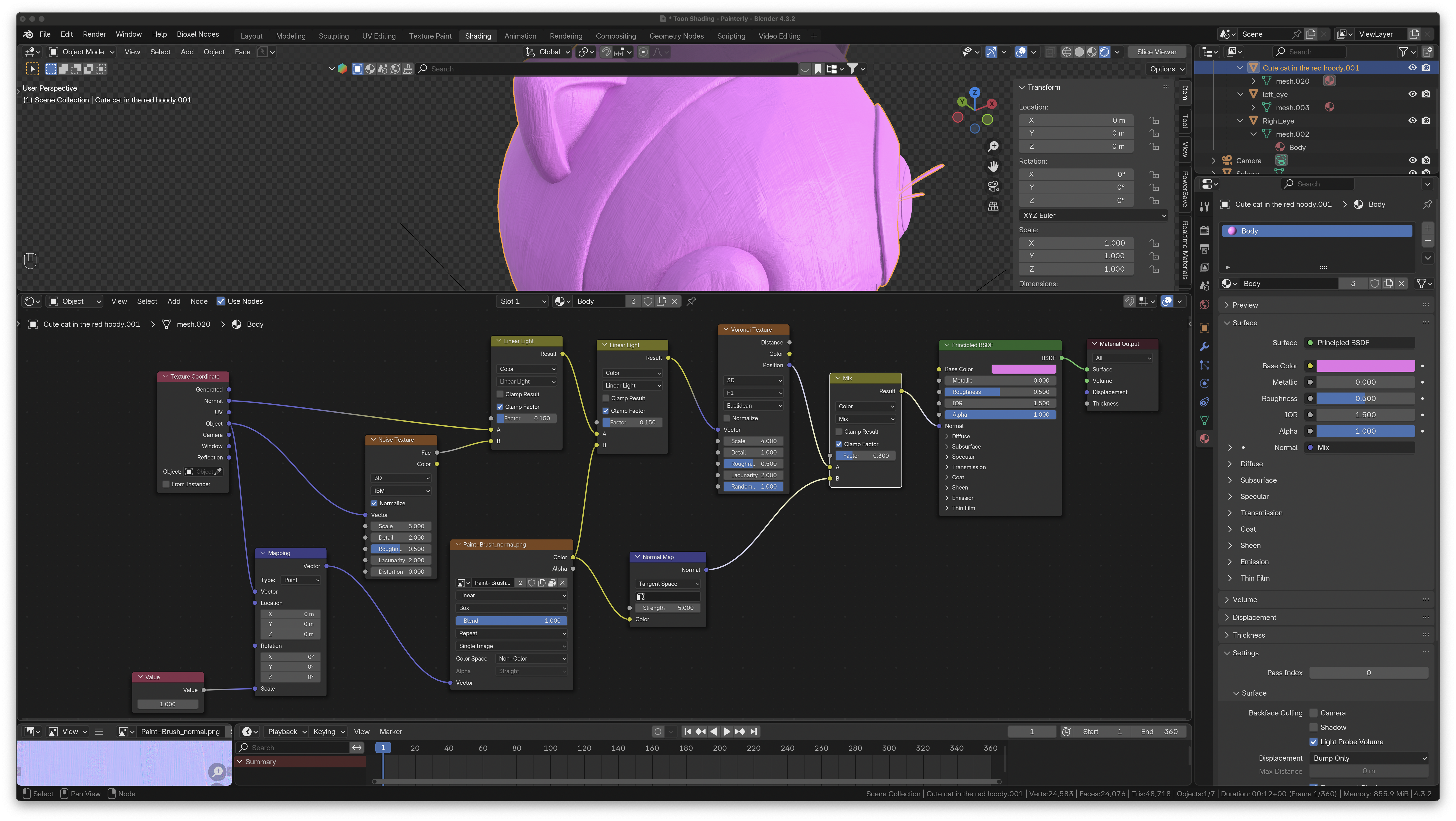The image size is (1456, 821).
Task: Open the Bioxel Nodes menu
Action: [x=198, y=35]
